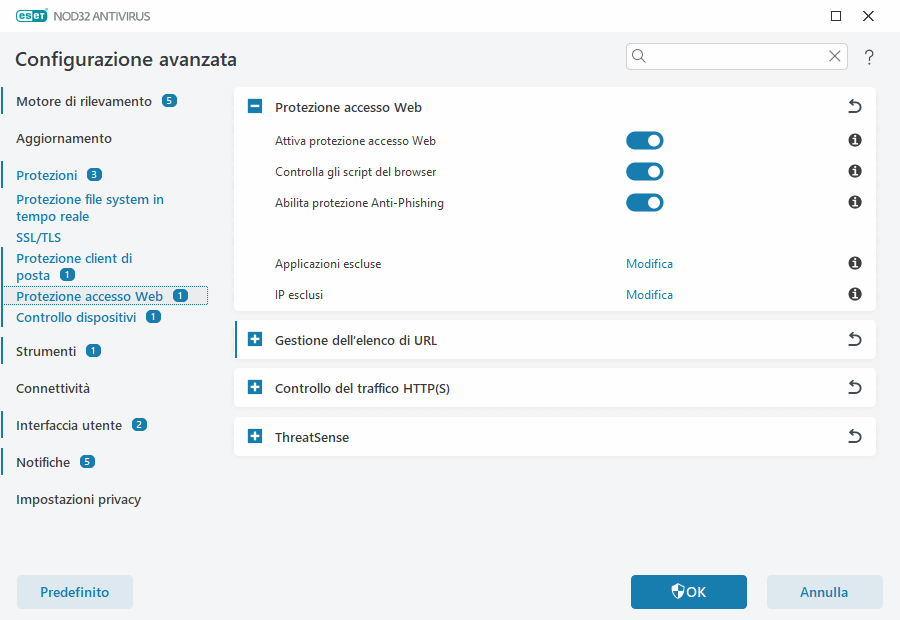Click the magnifier icon in the search box
The width and height of the screenshot is (900, 620).
coord(639,56)
